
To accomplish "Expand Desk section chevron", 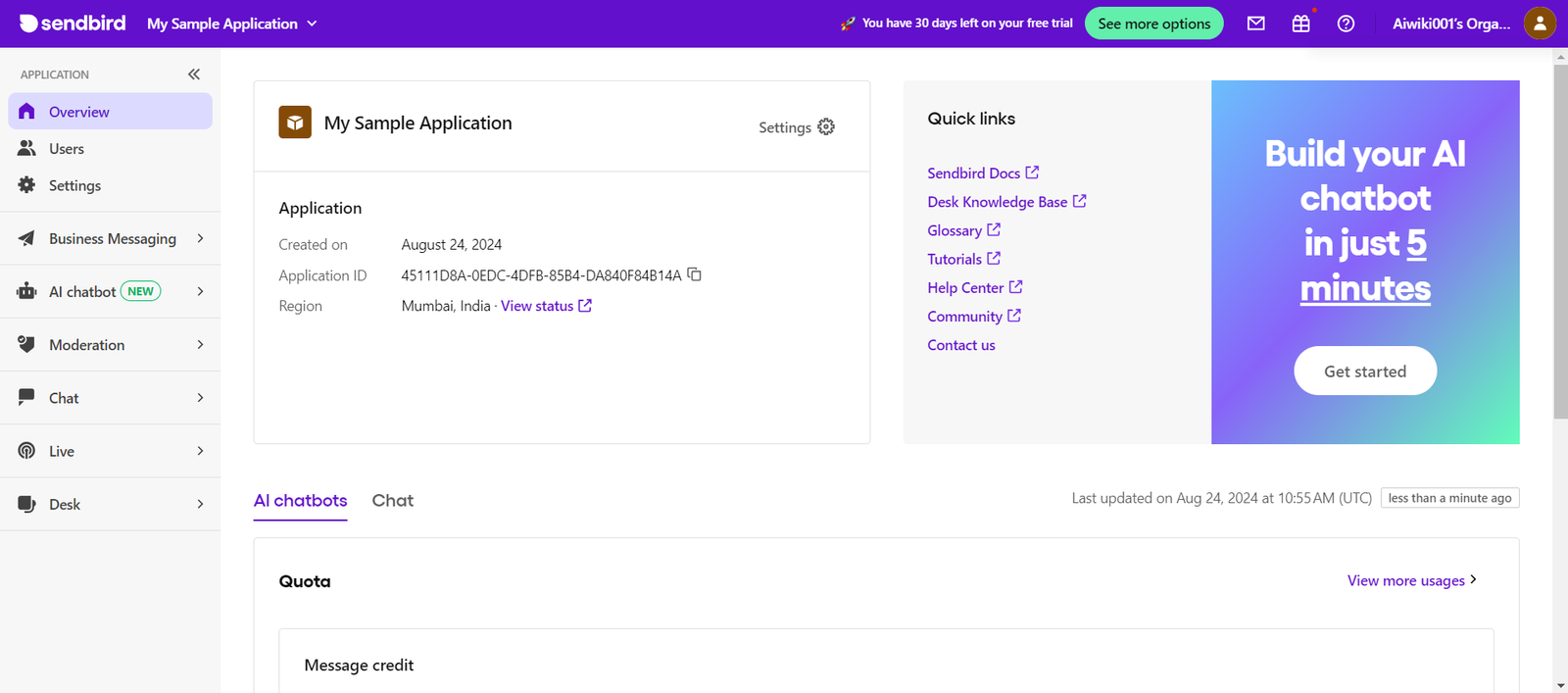I will [200, 504].
